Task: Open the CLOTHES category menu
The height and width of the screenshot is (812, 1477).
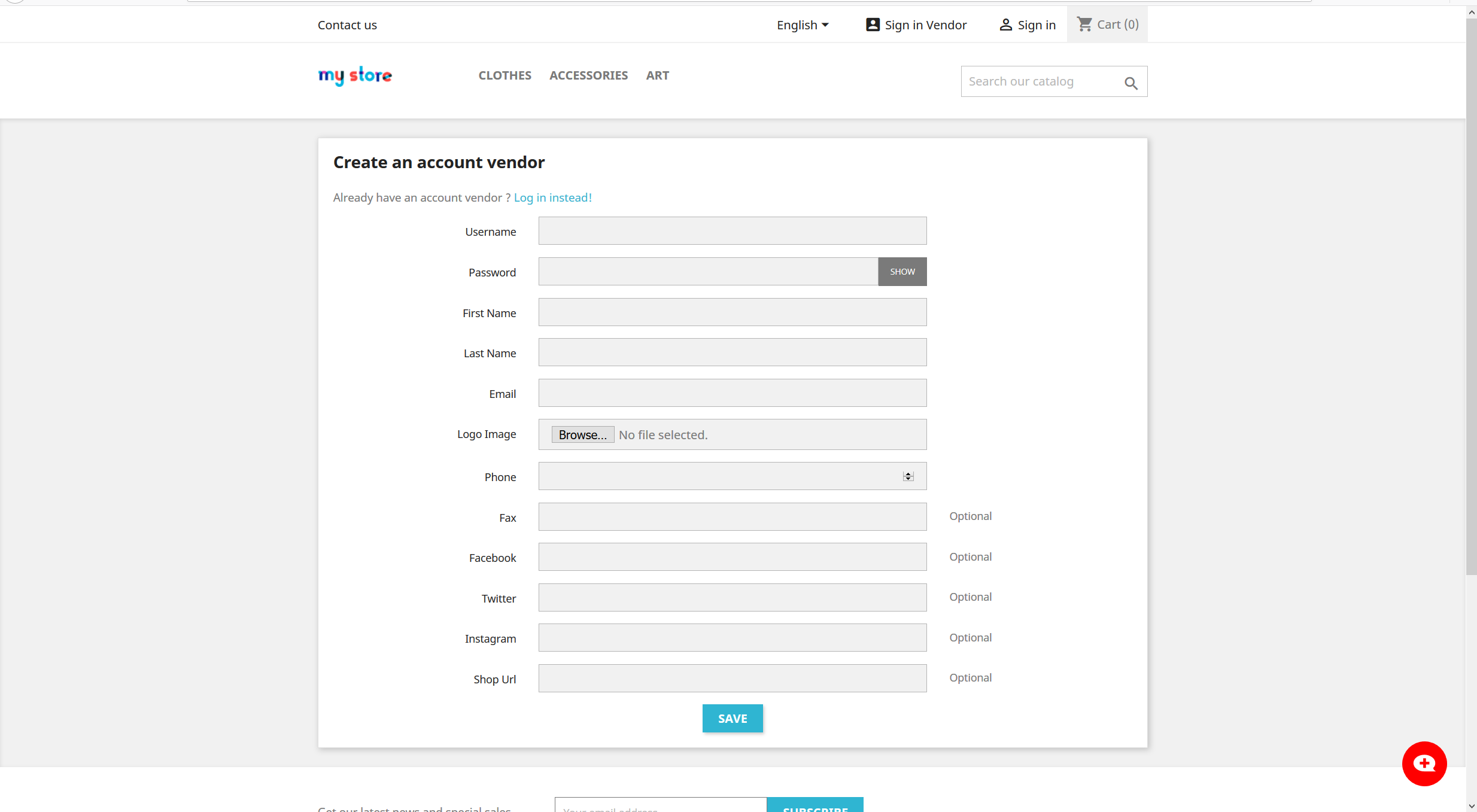Action: (504, 74)
